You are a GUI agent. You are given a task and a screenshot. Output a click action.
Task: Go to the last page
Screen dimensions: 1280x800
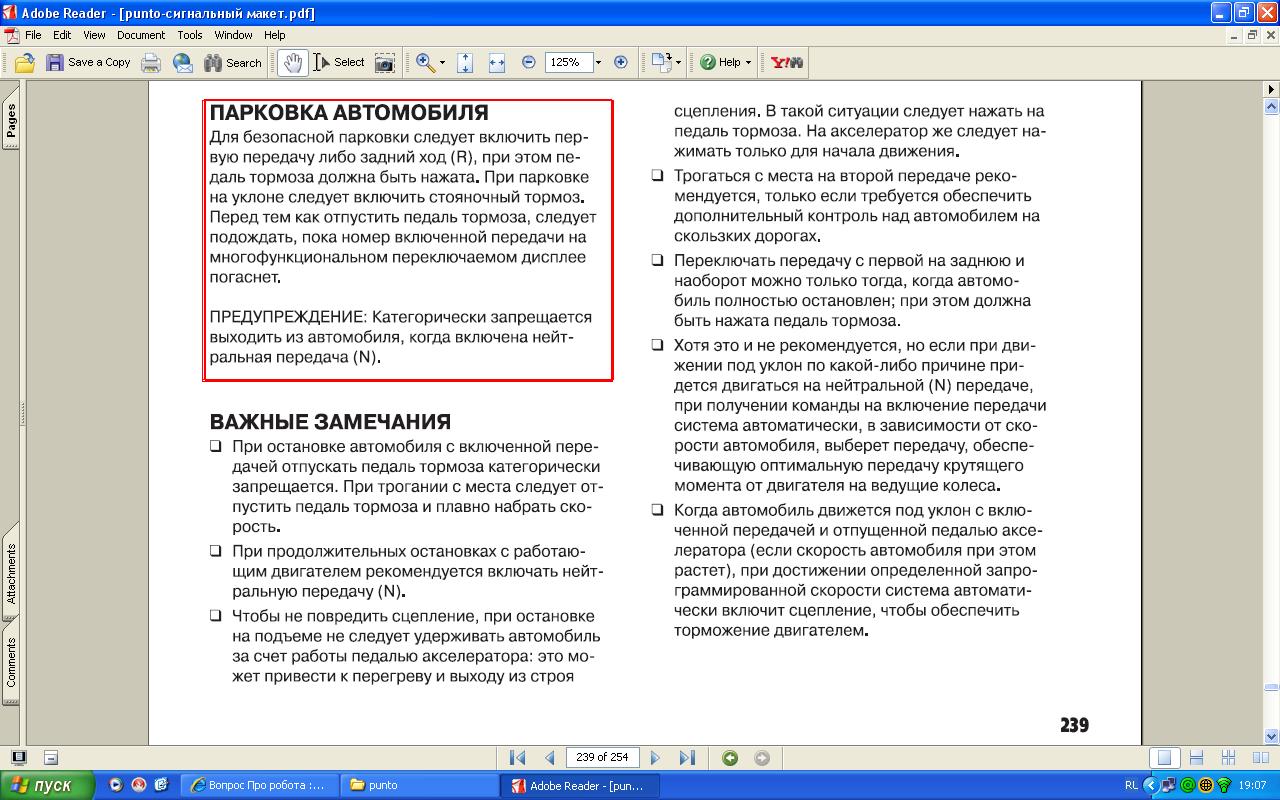coord(687,758)
